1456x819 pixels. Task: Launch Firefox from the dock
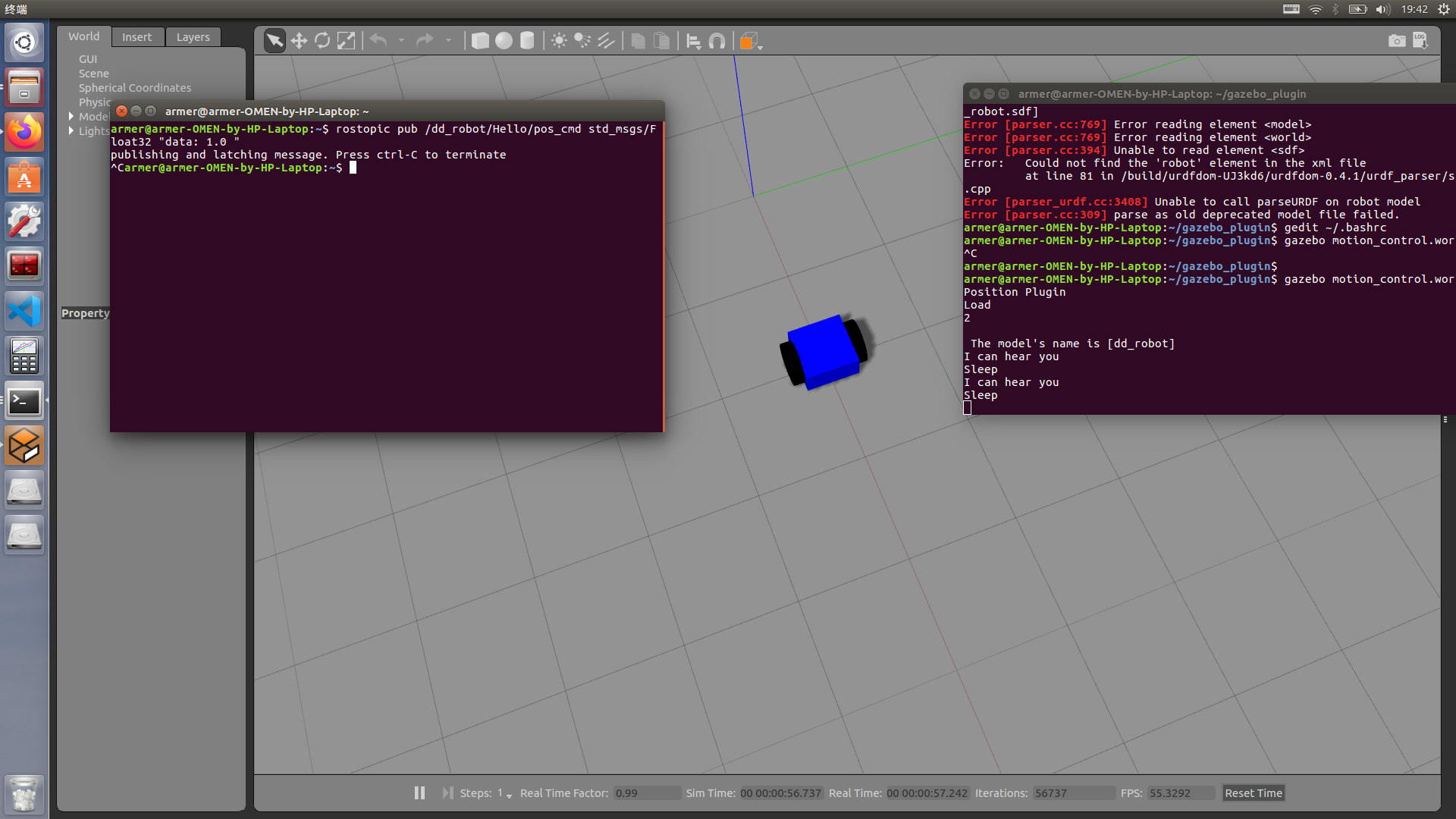tap(24, 132)
